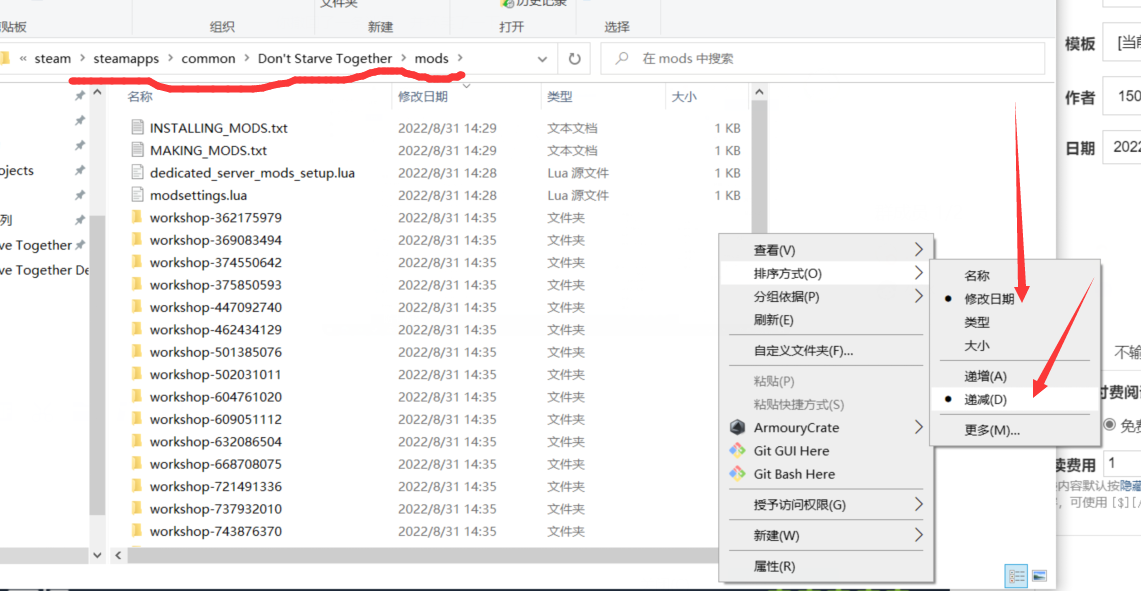Sort by 名称 in the sort submenu
This screenshot has width=1141, height=591.
click(1015, 276)
